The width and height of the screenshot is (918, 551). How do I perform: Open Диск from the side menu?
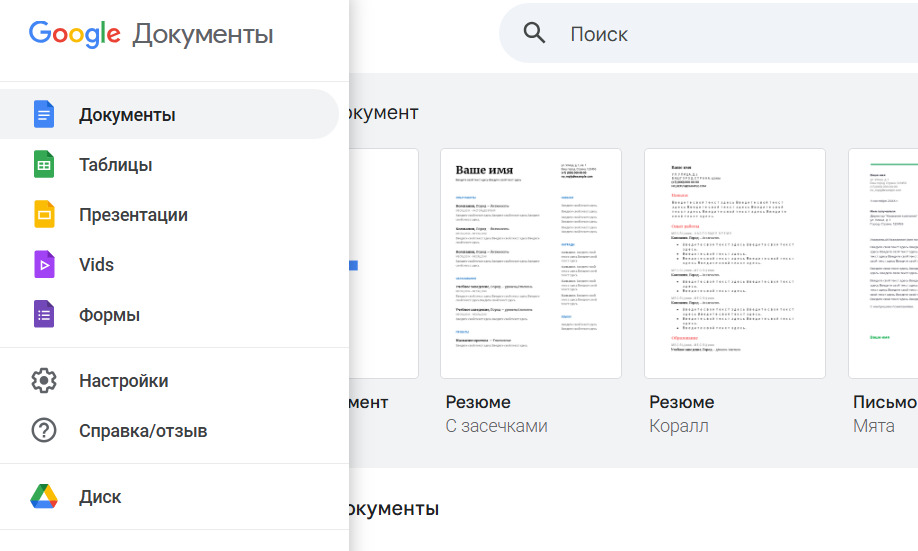100,497
